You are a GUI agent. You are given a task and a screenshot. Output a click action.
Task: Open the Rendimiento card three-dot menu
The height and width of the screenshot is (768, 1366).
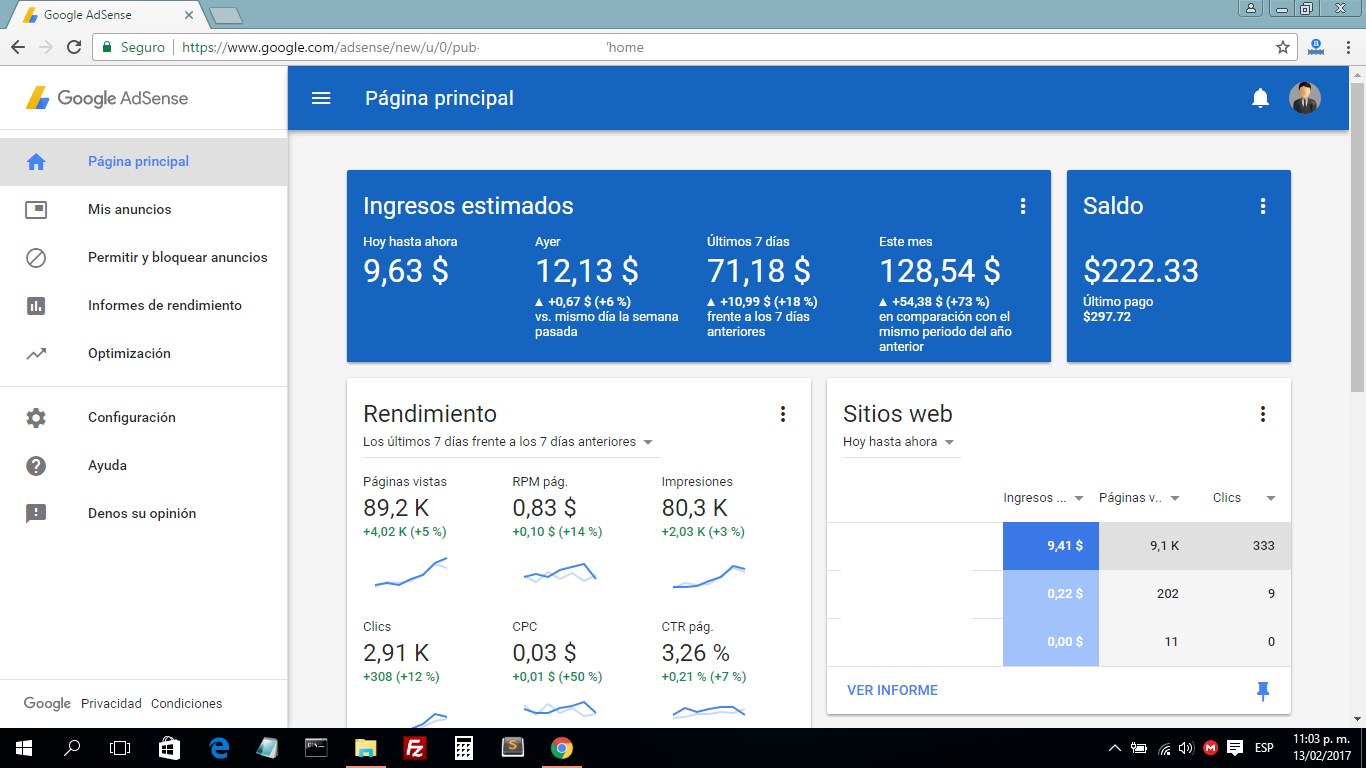click(782, 414)
